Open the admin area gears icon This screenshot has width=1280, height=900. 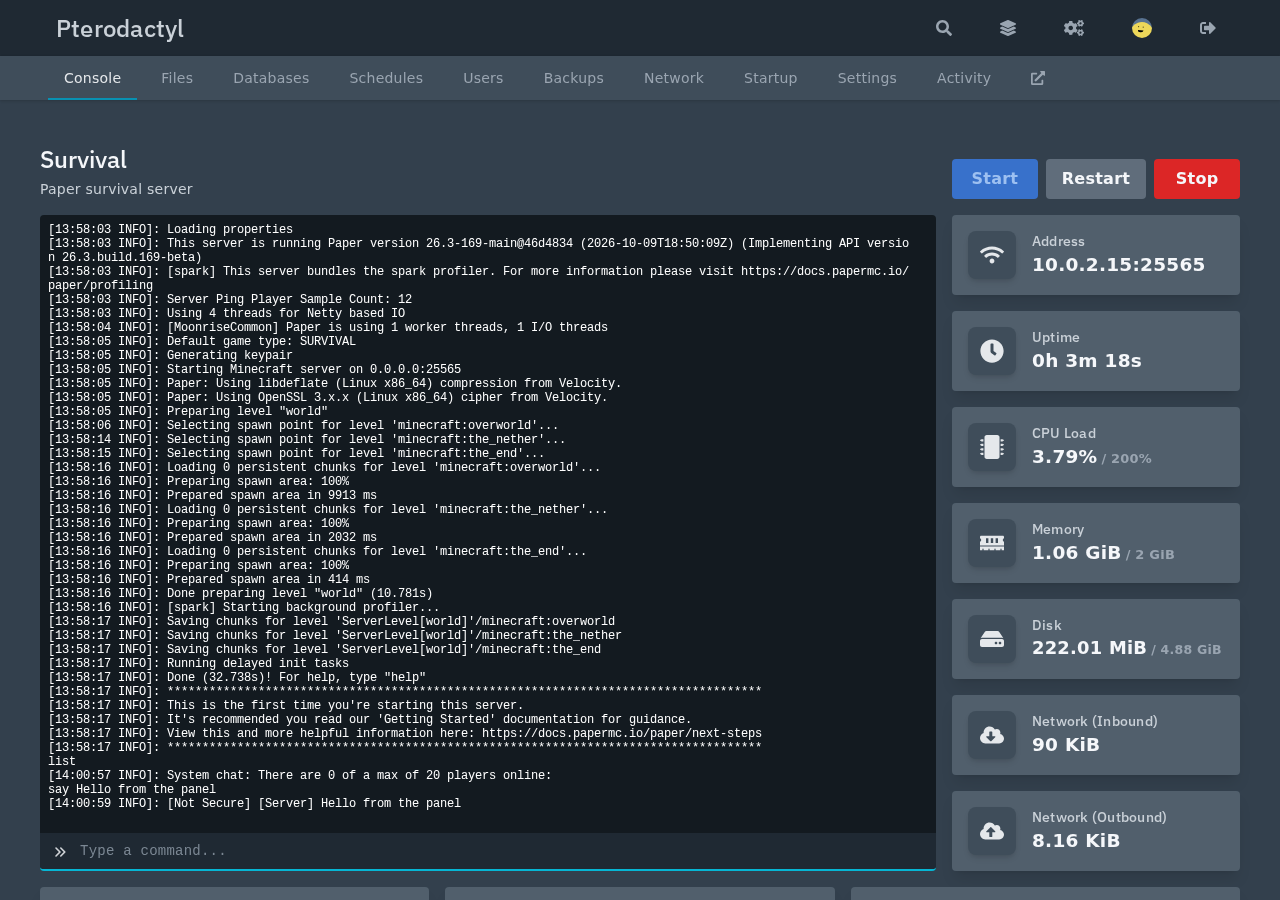point(1074,28)
